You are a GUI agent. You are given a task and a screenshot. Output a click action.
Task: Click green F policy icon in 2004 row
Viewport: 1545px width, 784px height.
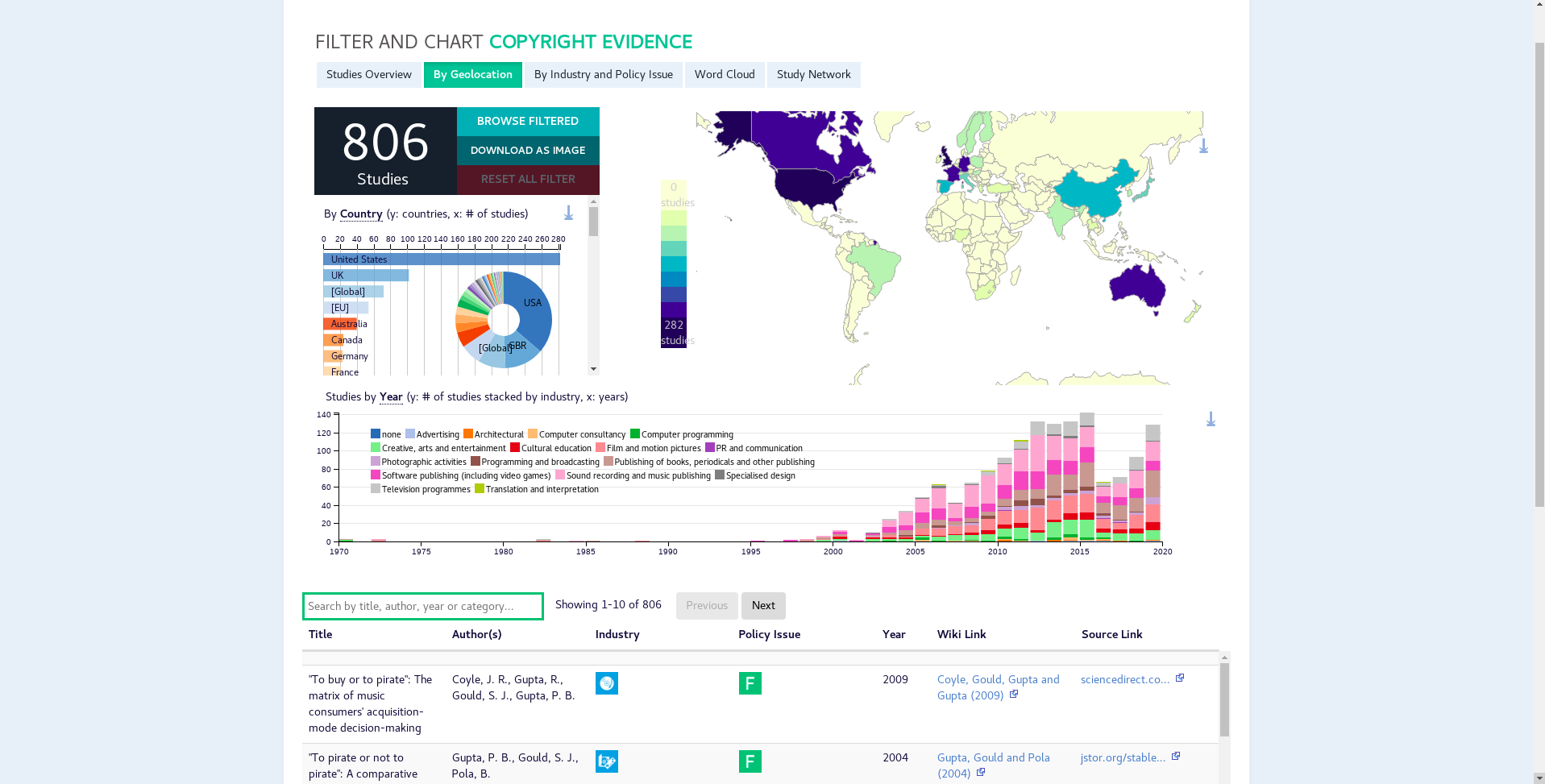coord(750,761)
